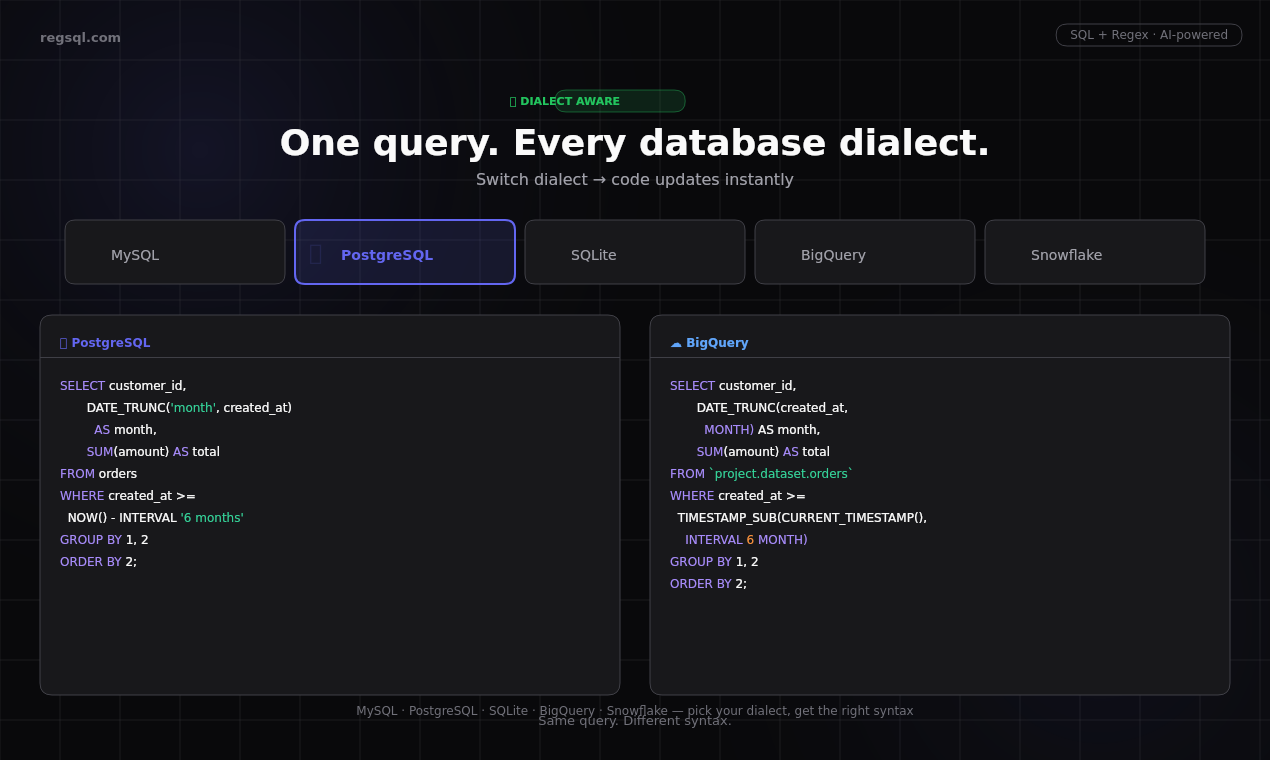
Task: Click the footer dialect list text
Action: 634,711
